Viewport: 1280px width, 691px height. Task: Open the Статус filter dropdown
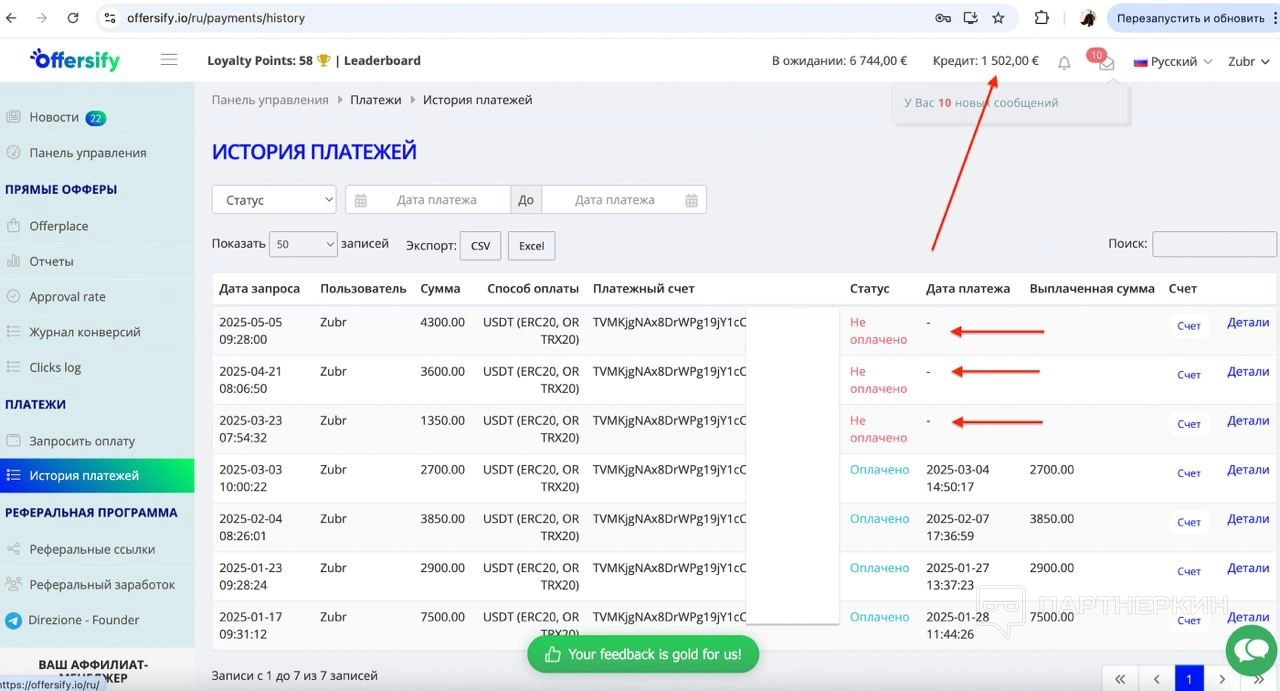click(x=274, y=200)
